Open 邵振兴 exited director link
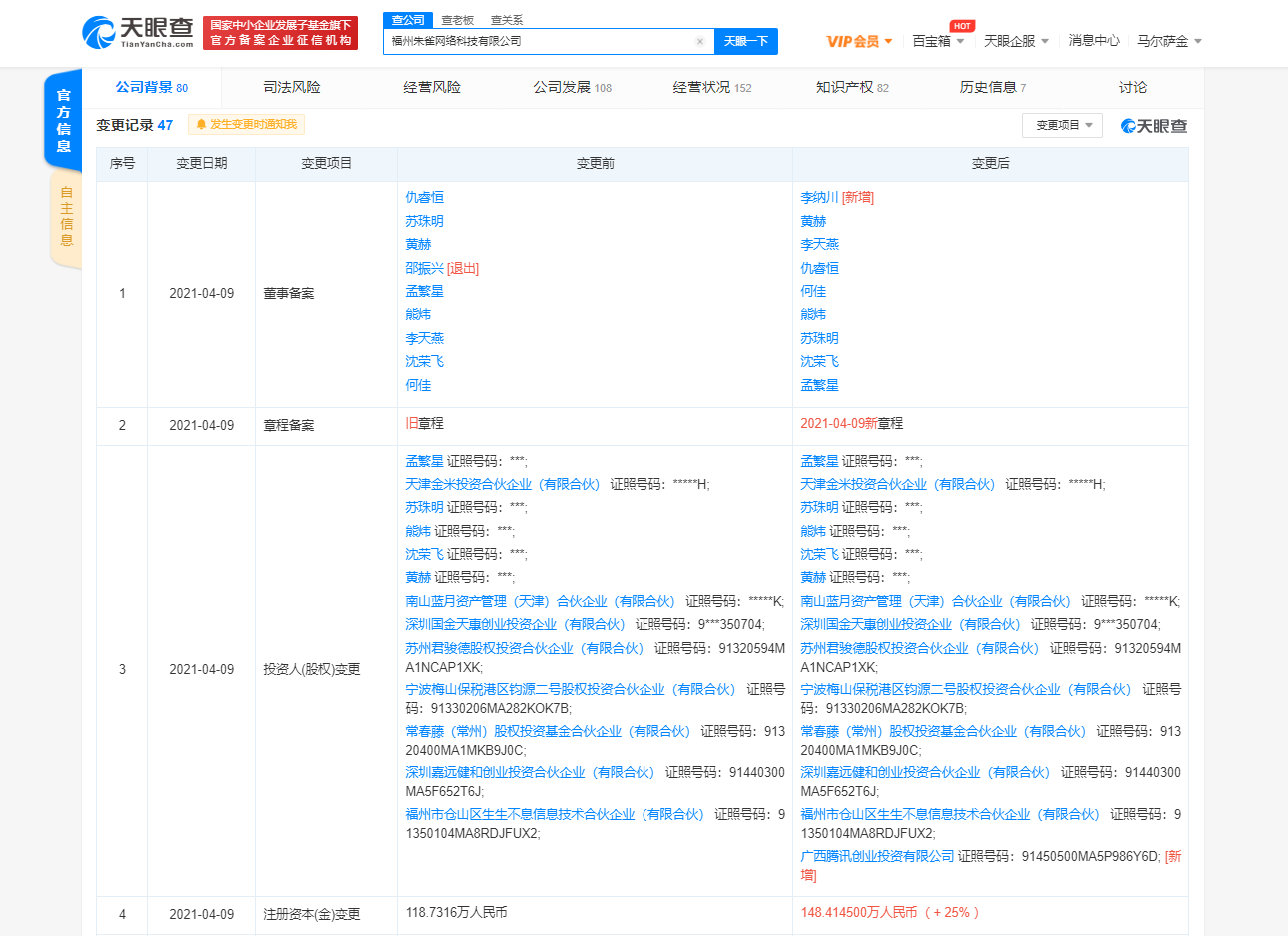Viewport: 1288px width, 936px height. (x=424, y=268)
